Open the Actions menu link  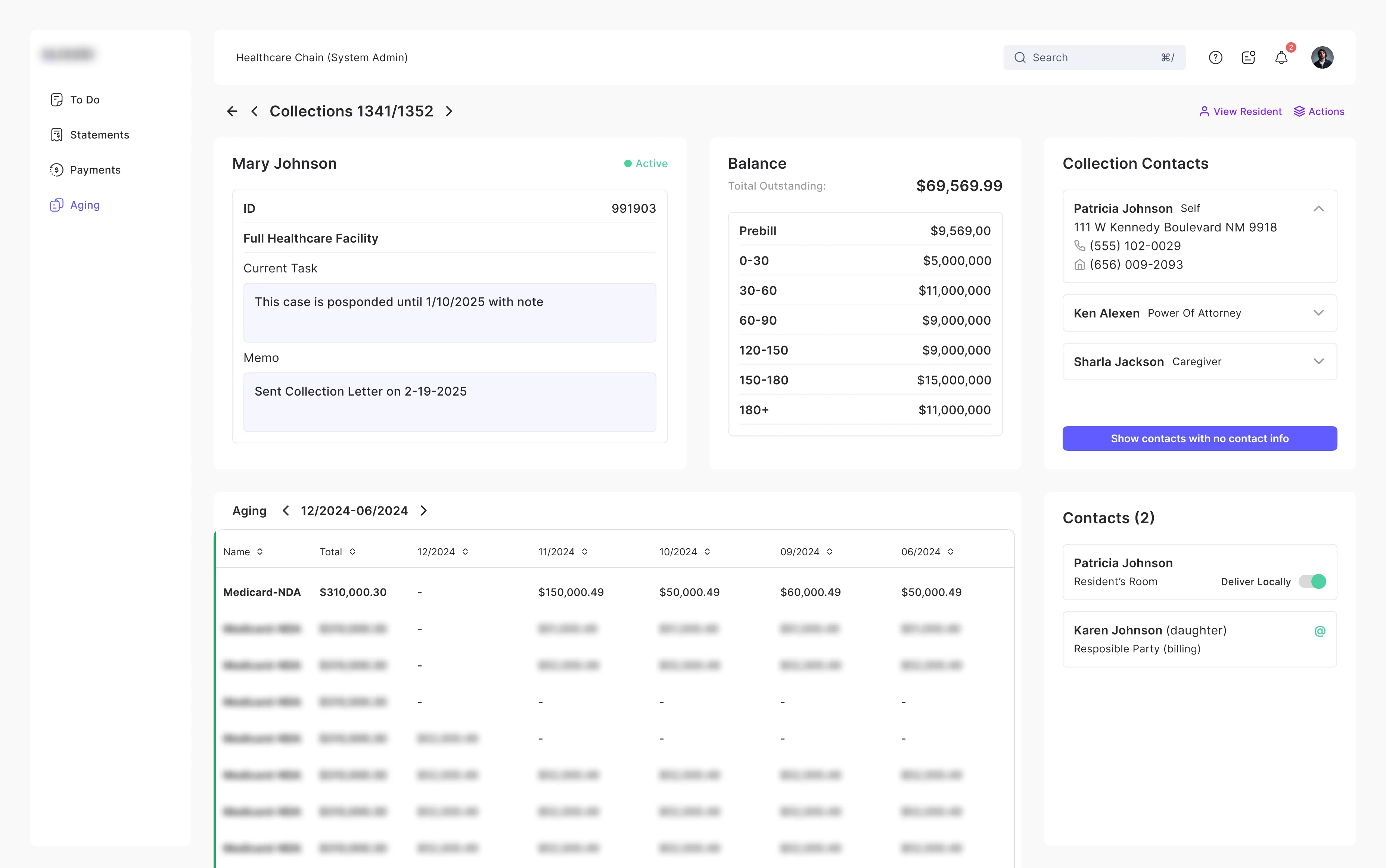1319,111
